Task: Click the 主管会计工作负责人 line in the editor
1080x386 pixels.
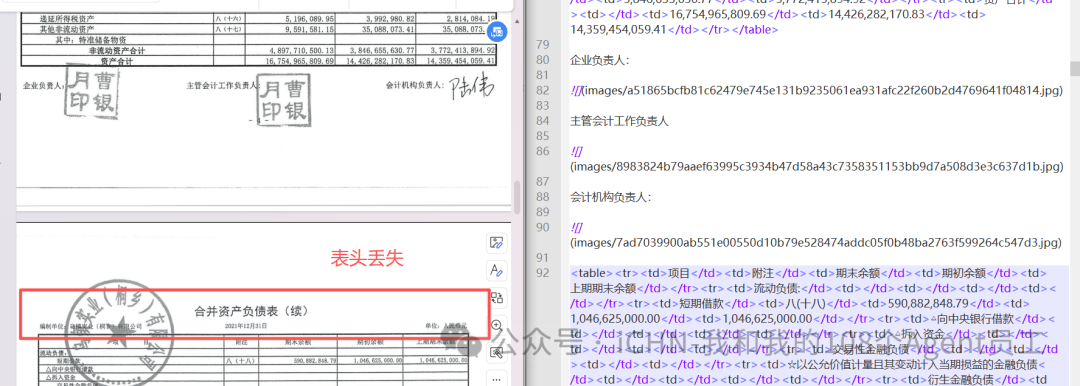Action: coord(619,121)
